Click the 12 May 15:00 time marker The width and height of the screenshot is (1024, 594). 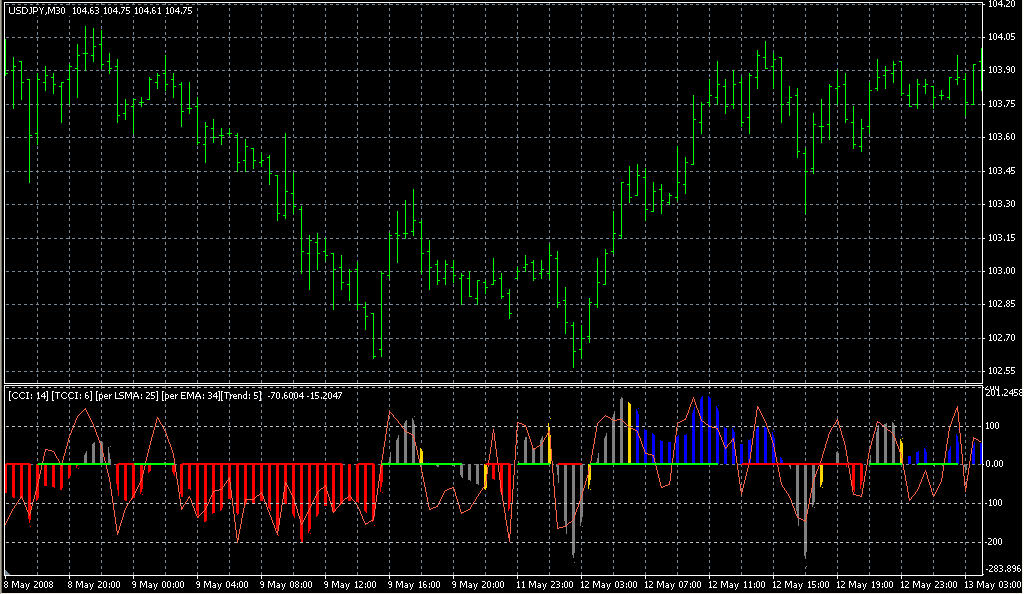[x=803, y=584]
